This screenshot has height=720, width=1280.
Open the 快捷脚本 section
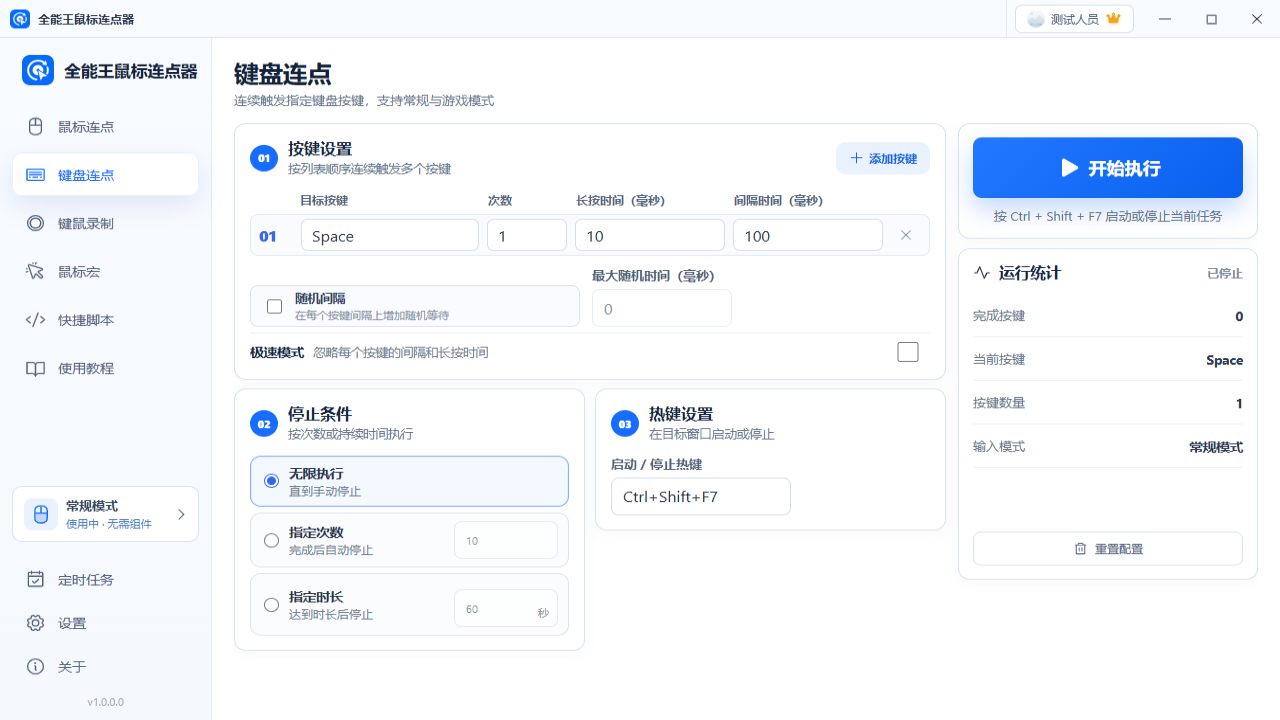point(105,320)
